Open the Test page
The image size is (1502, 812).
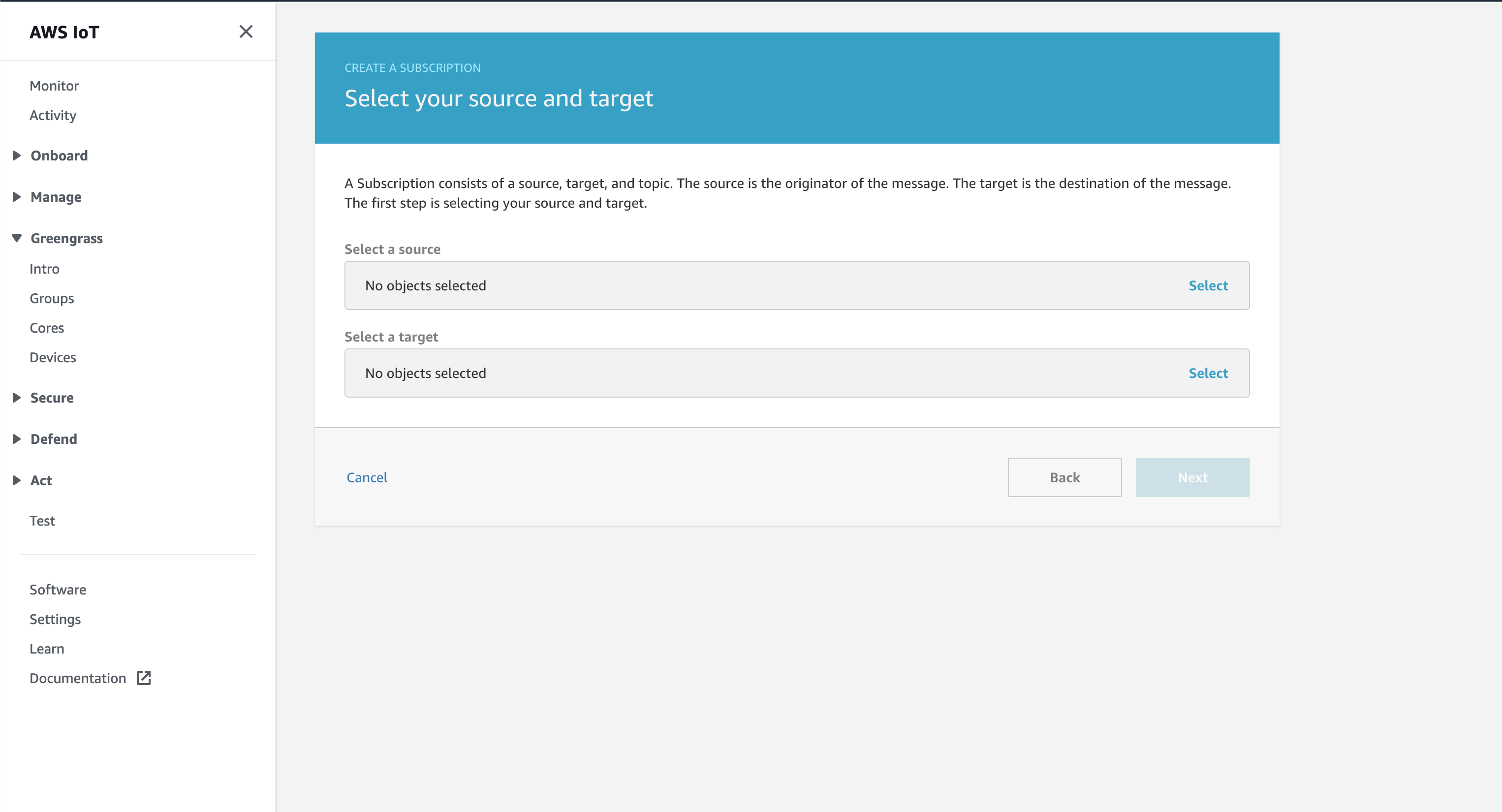42,521
